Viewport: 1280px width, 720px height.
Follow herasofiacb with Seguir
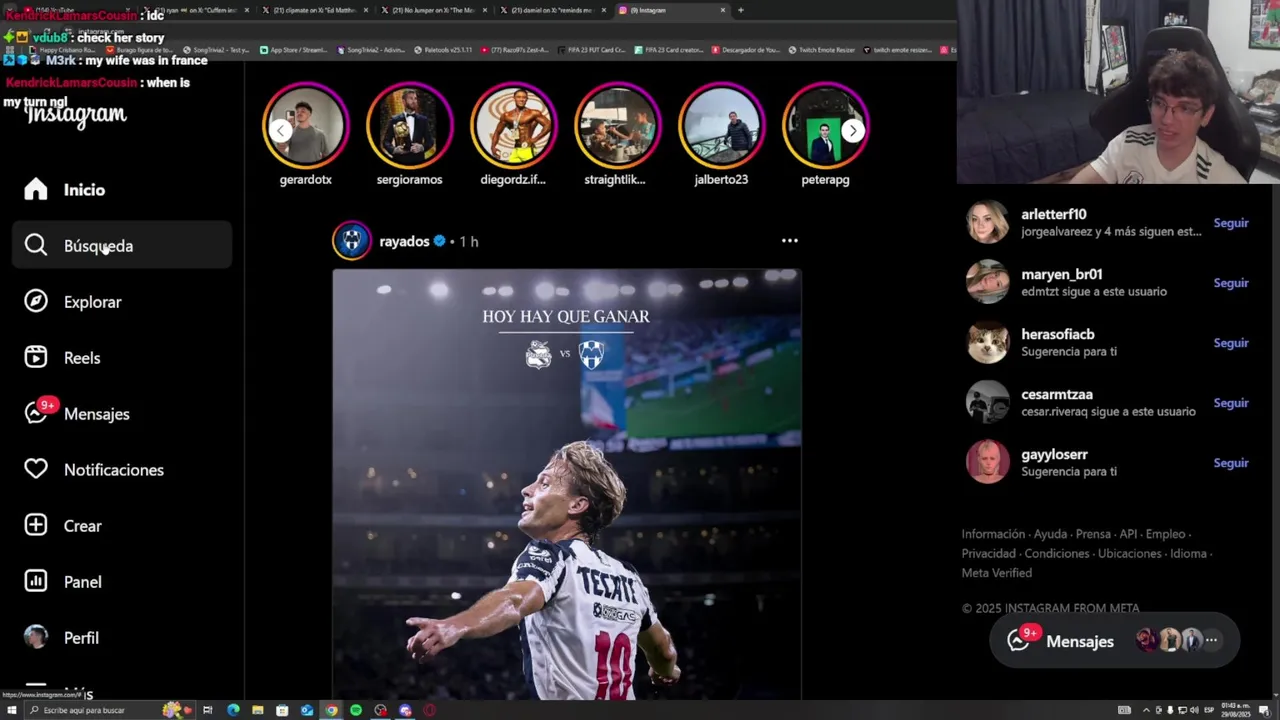[1231, 343]
